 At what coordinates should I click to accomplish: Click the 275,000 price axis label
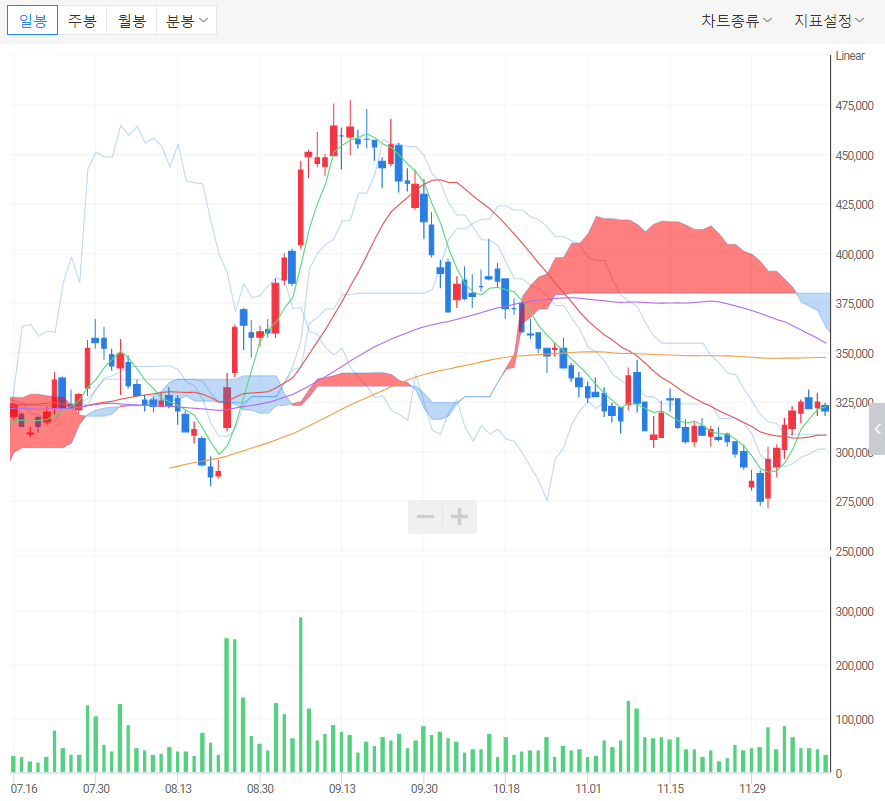click(855, 502)
